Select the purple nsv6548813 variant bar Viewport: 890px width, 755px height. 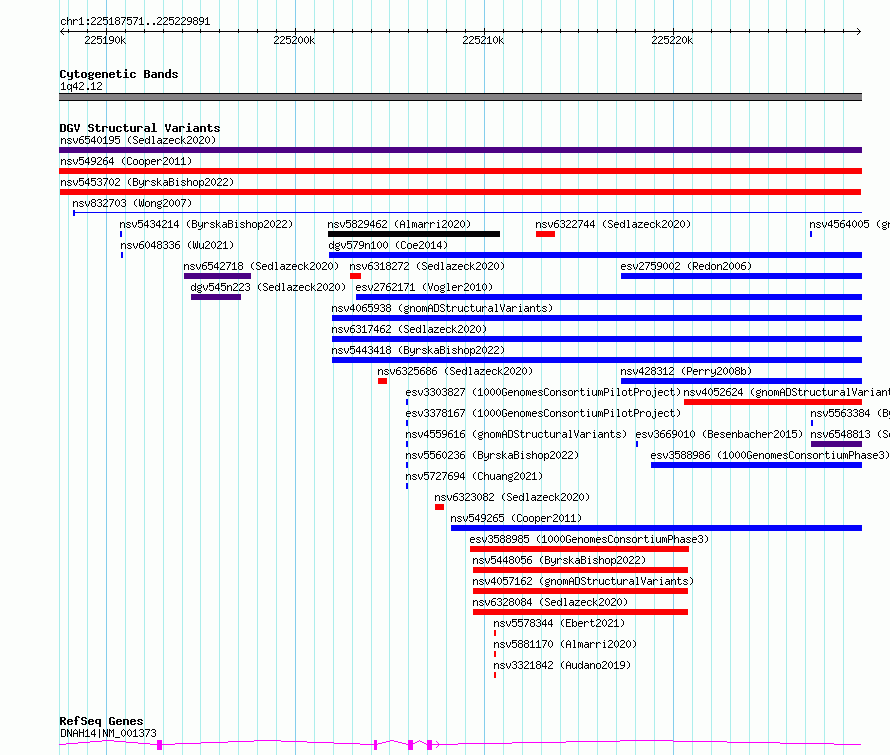coord(837,444)
